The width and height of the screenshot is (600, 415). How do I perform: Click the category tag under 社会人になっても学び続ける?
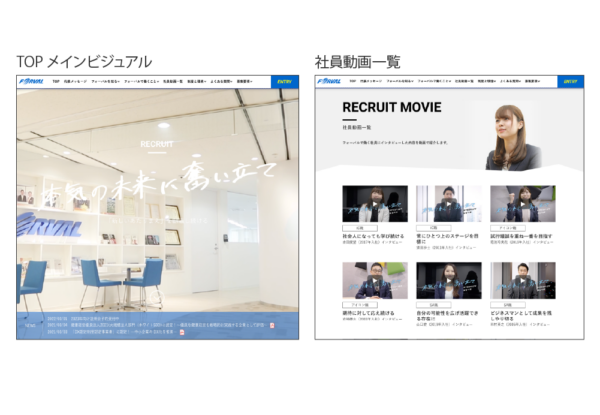coord(360,228)
